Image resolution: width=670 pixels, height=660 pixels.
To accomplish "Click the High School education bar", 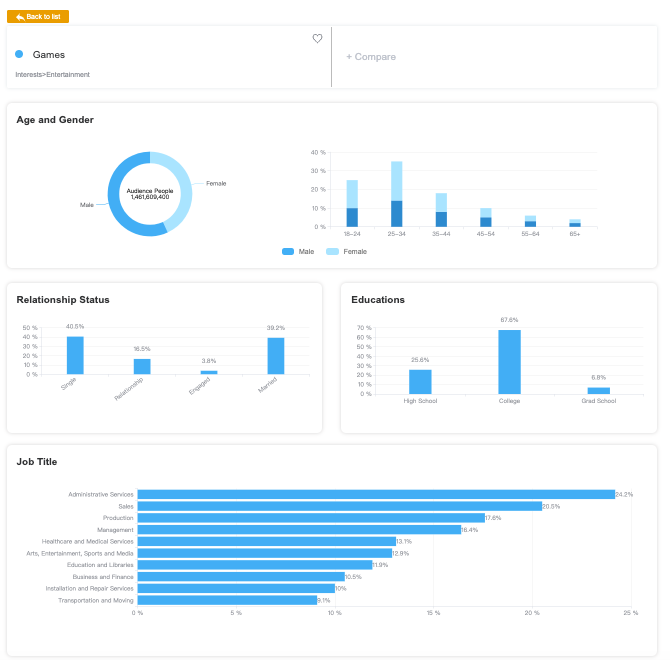I will pos(420,382).
